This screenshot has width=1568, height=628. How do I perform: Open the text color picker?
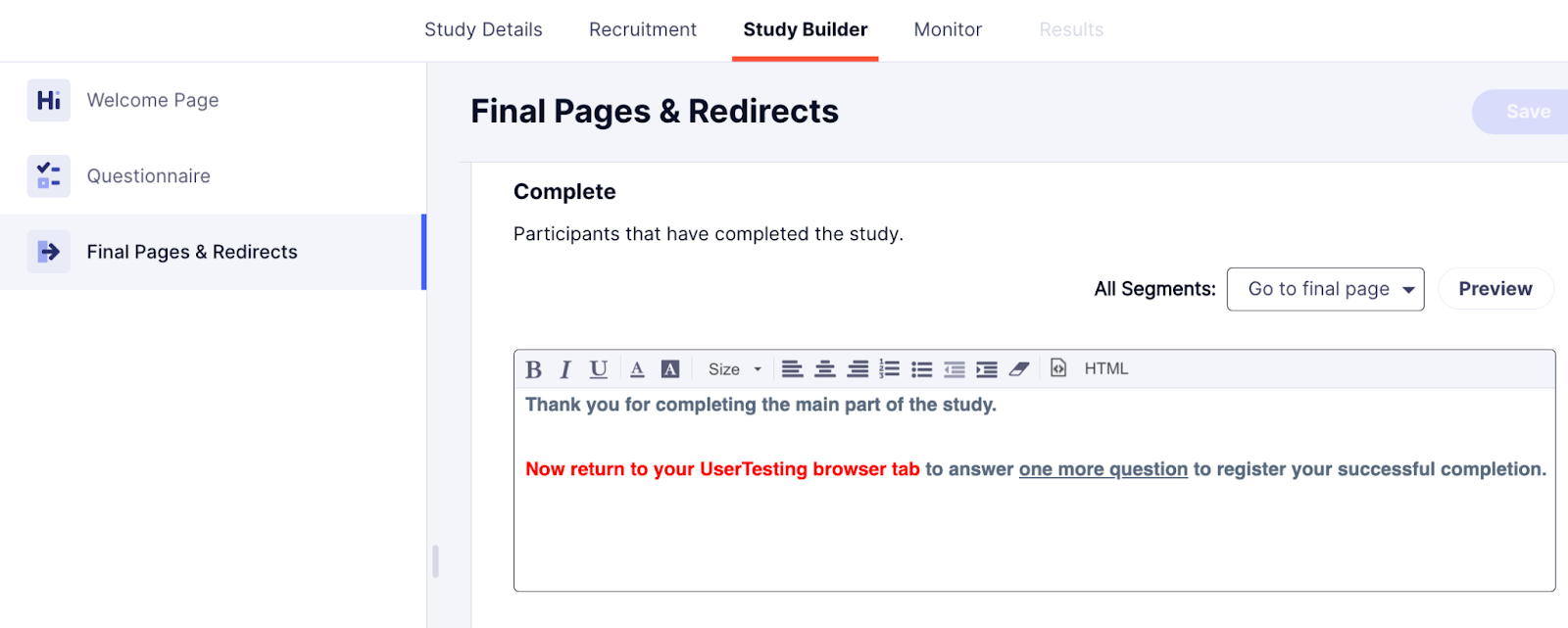click(x=637, y=369)
